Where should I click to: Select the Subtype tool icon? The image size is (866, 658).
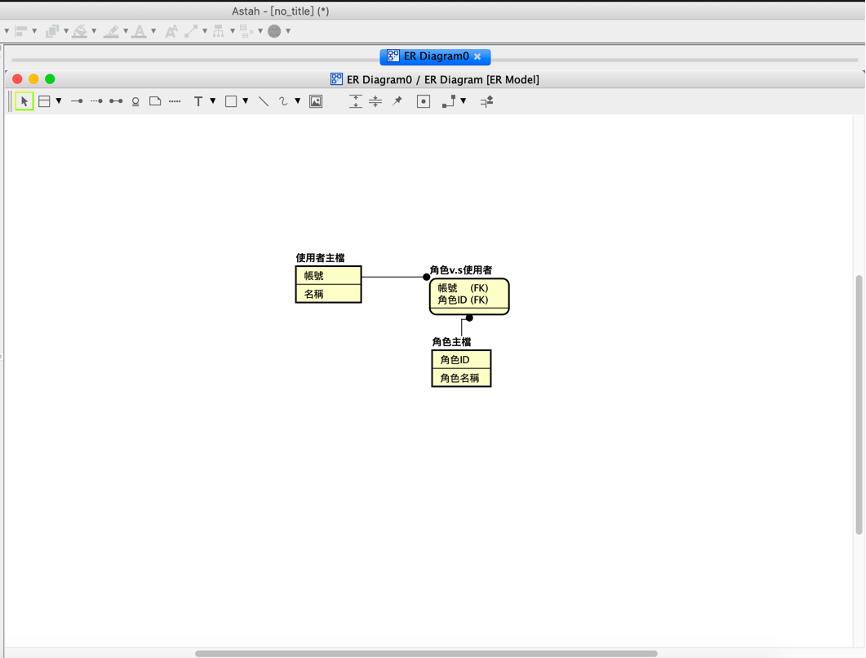pyautogui.click(x=135, y=102)
